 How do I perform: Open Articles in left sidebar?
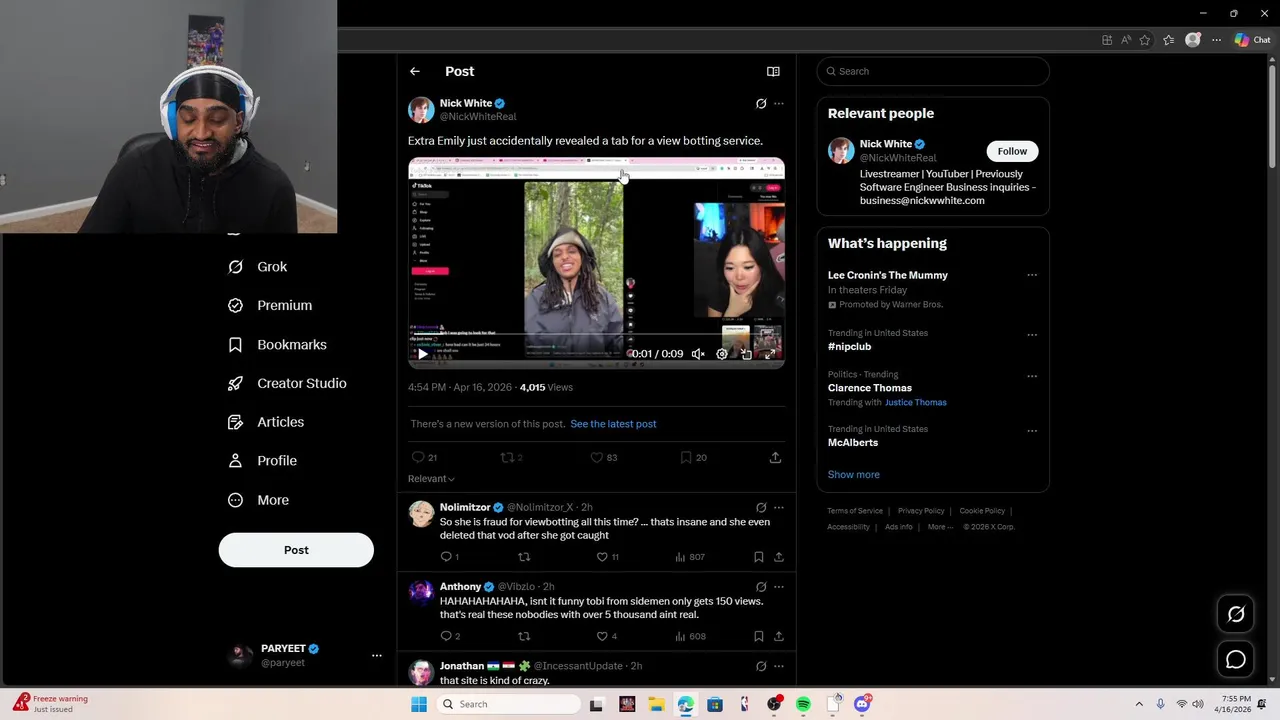(266, 422)
